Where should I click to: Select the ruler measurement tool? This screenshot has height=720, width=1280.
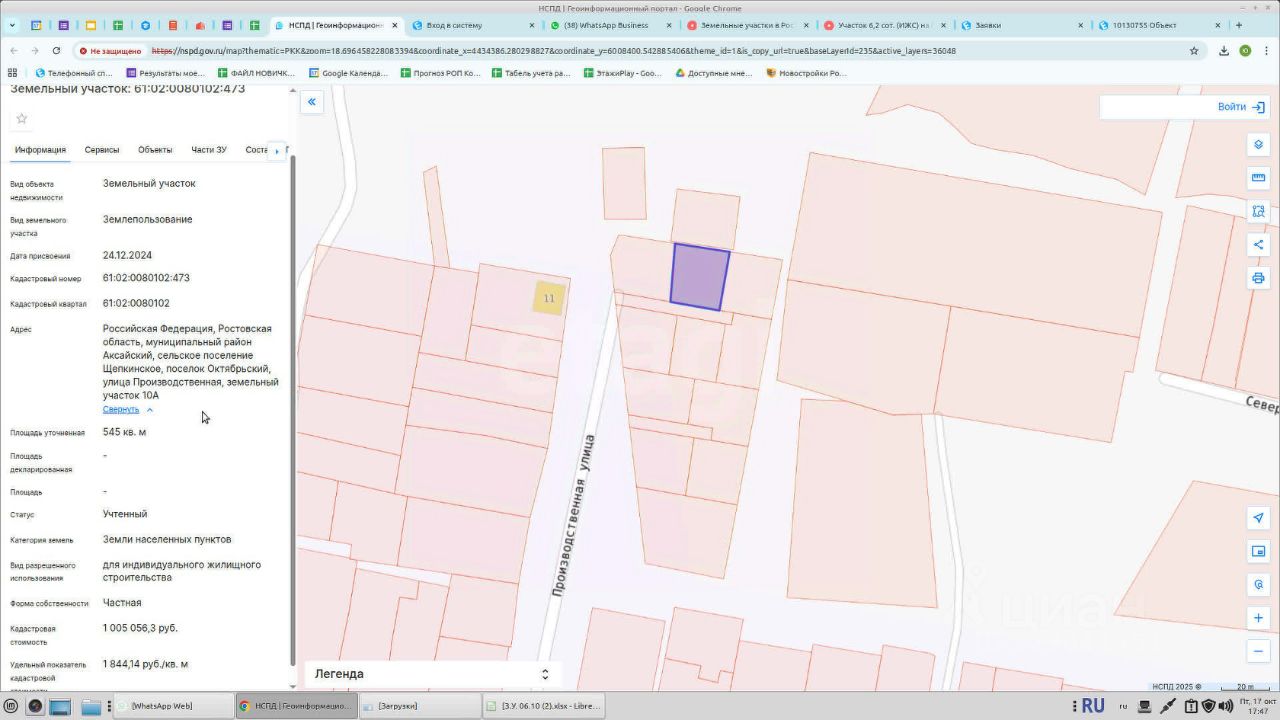(1258, 178)
